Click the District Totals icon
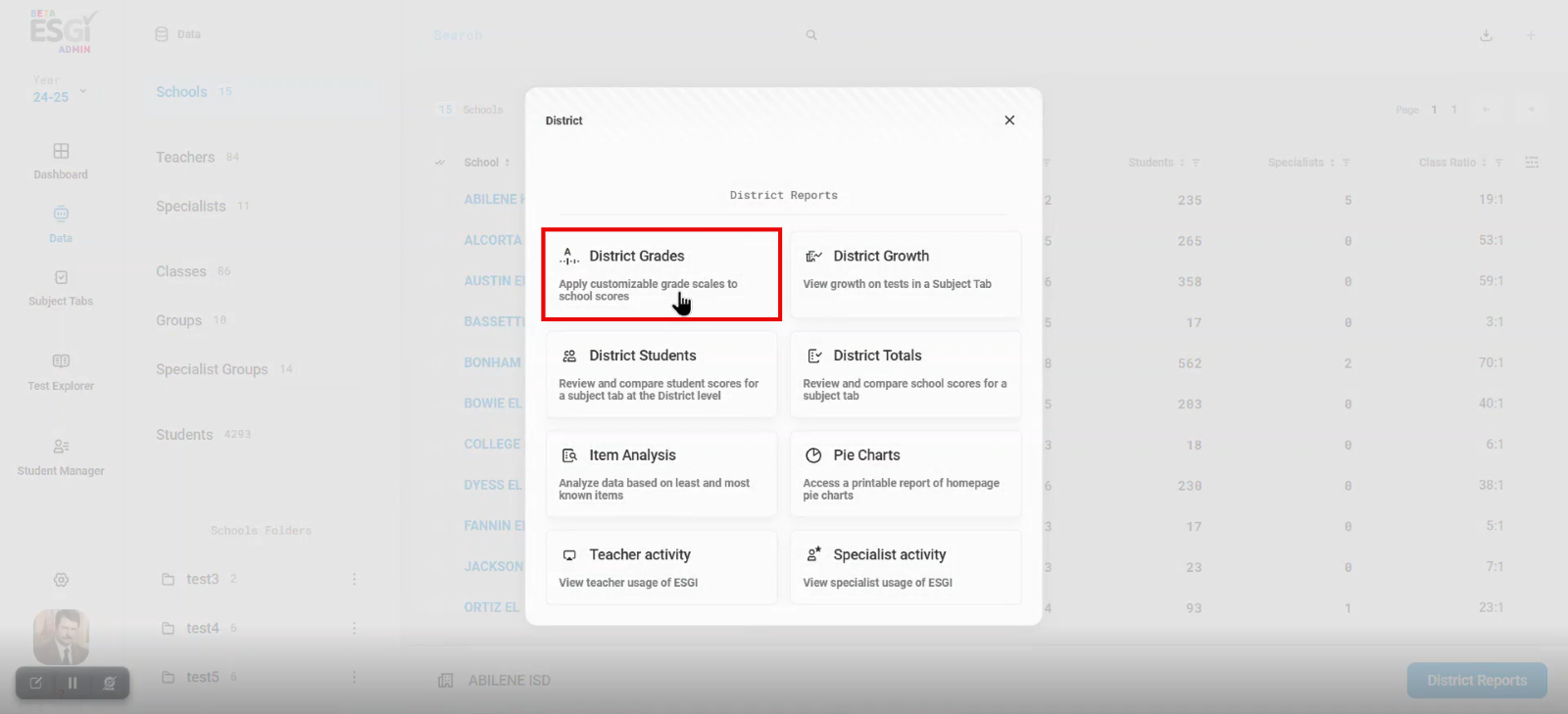 (x=813, y=356)
